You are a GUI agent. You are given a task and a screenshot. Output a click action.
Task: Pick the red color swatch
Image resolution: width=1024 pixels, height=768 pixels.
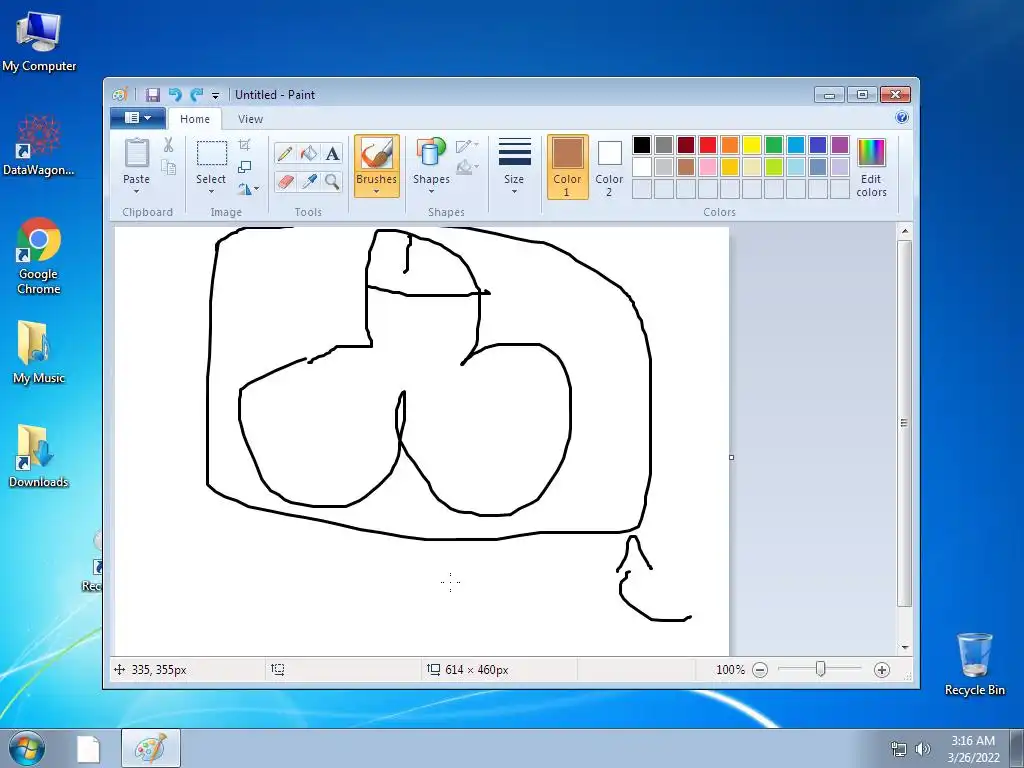(708, 145)
